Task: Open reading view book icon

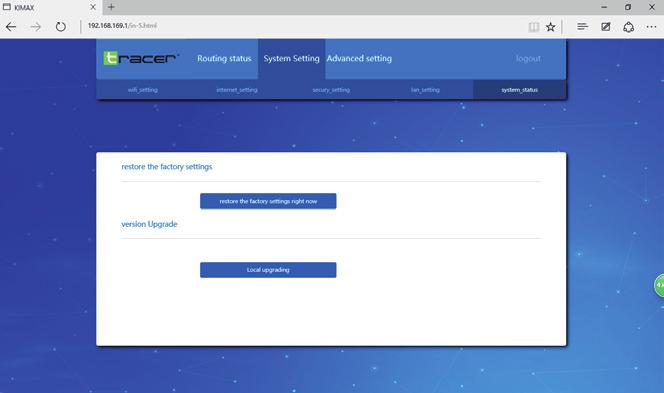Action: [x=534, y=27]
